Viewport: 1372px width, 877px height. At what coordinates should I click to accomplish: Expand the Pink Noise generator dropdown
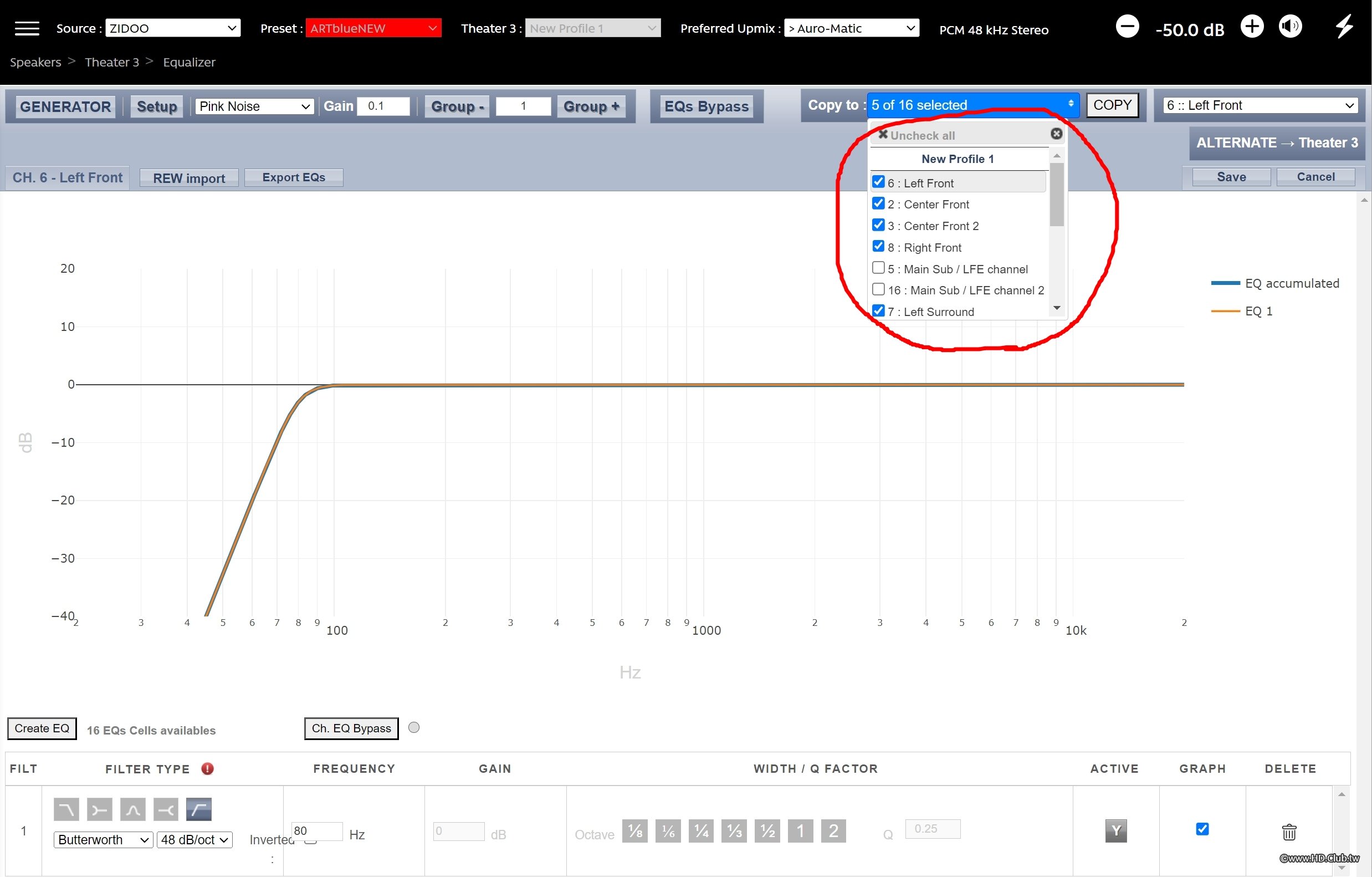coord(254,106)
